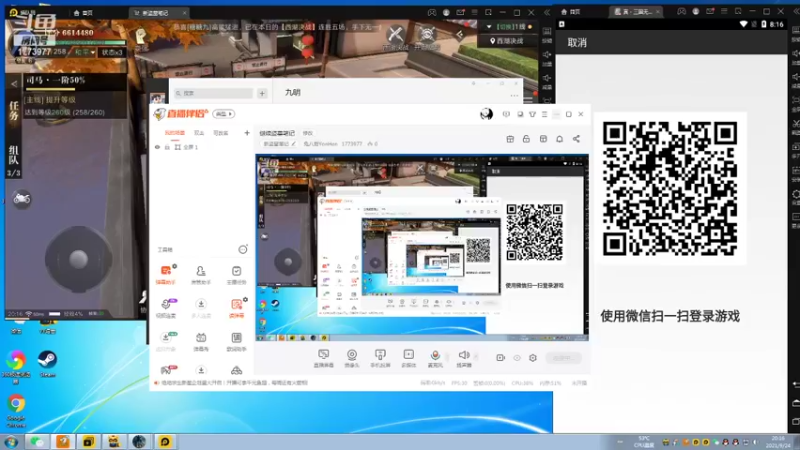
Task: Open 任务 tab in game panel
Action: [14, 111]
